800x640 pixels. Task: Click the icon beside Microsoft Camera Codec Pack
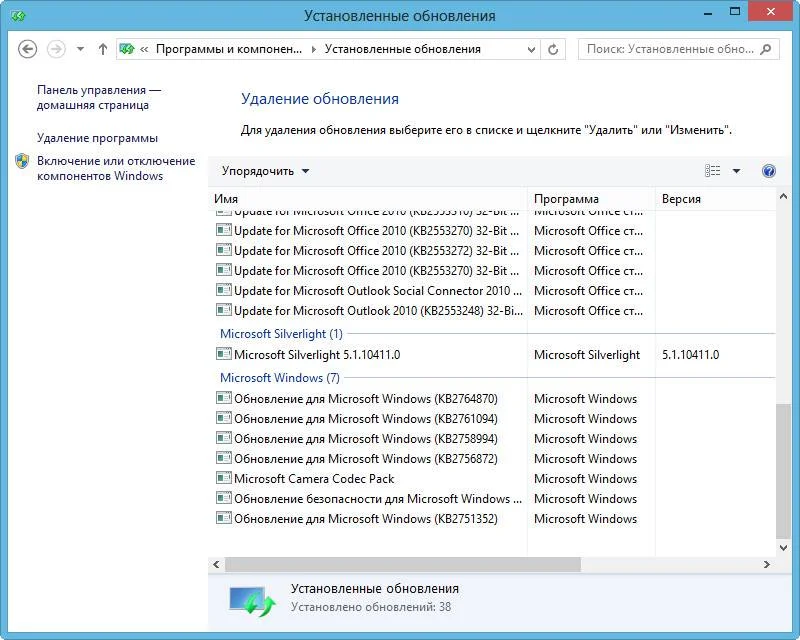(223, 478)
